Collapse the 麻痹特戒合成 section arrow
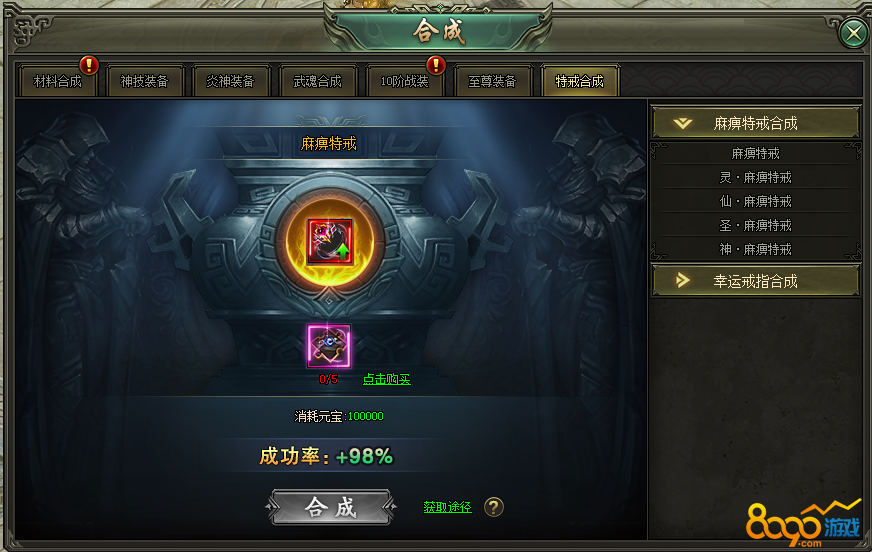Screen dimensions: 872x552 coord(682,123)
